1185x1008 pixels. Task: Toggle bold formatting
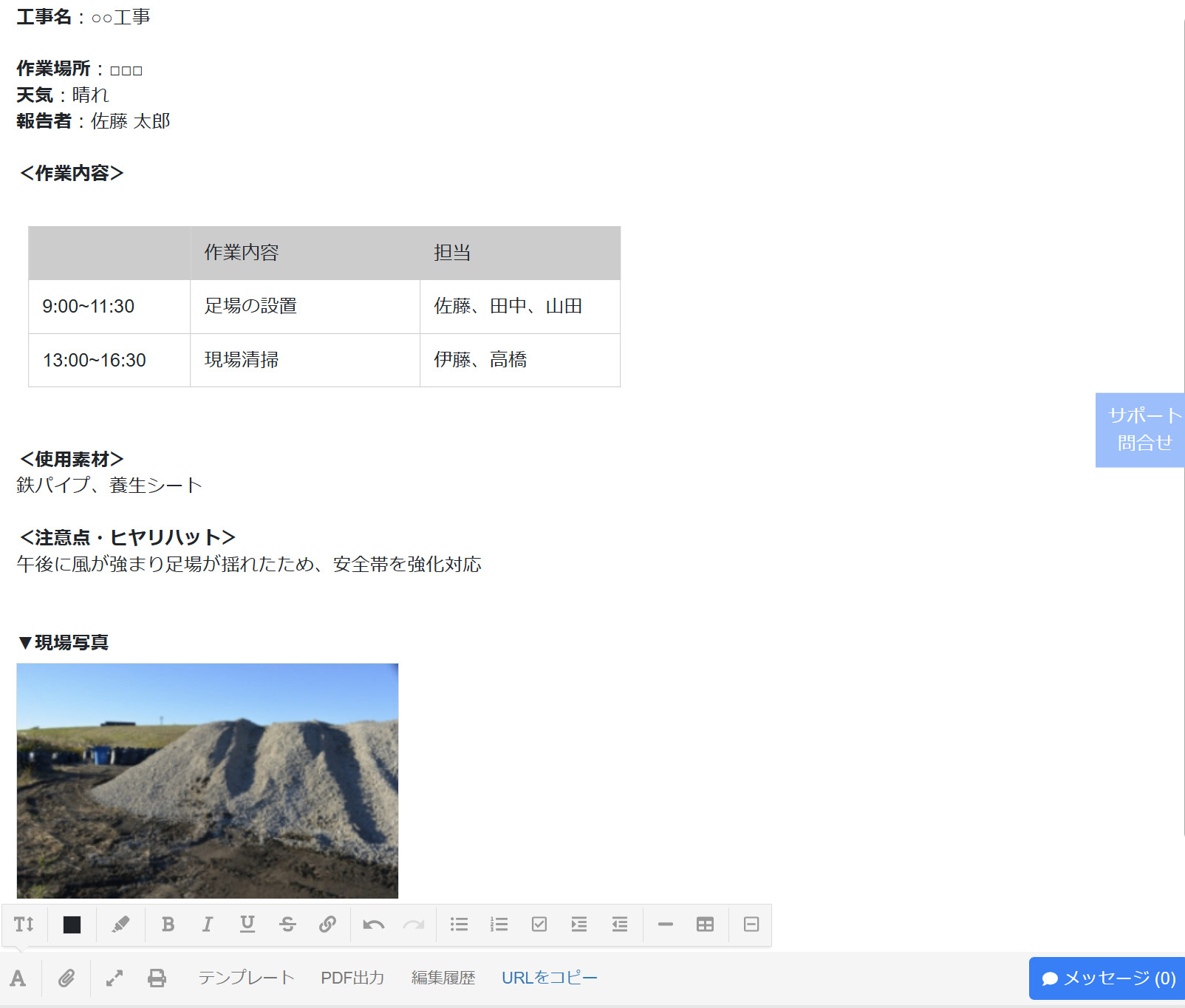coord(168,924)
